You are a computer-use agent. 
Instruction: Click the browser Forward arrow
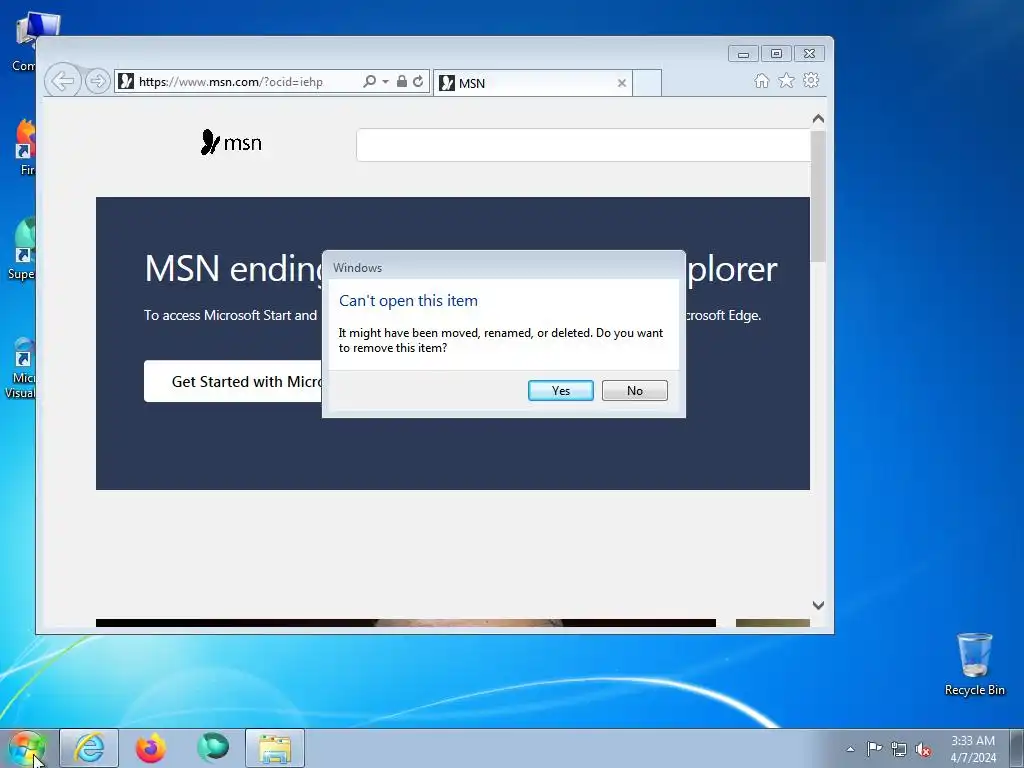coord(97,81)
